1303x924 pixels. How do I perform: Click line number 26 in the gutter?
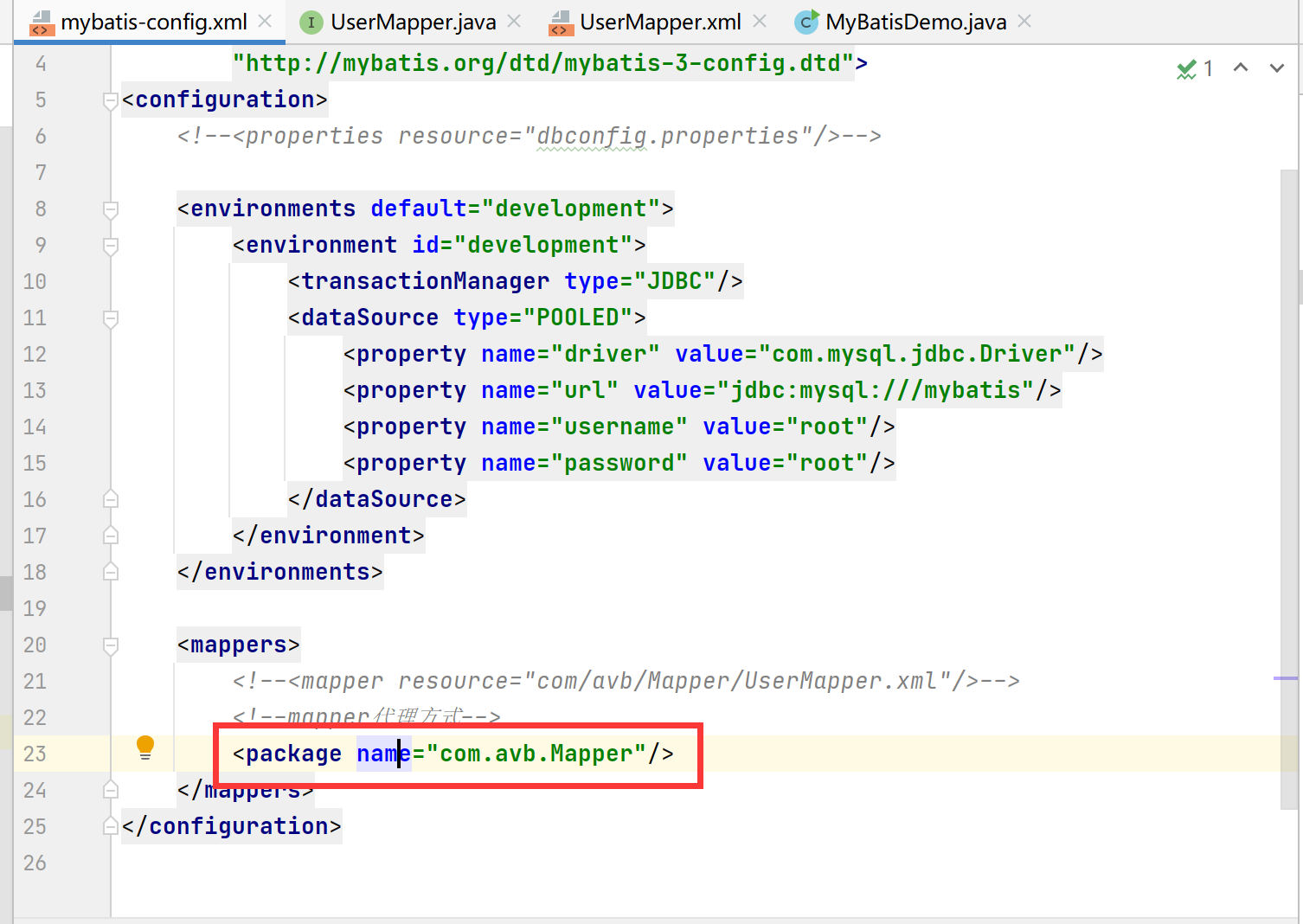point(35,863)
